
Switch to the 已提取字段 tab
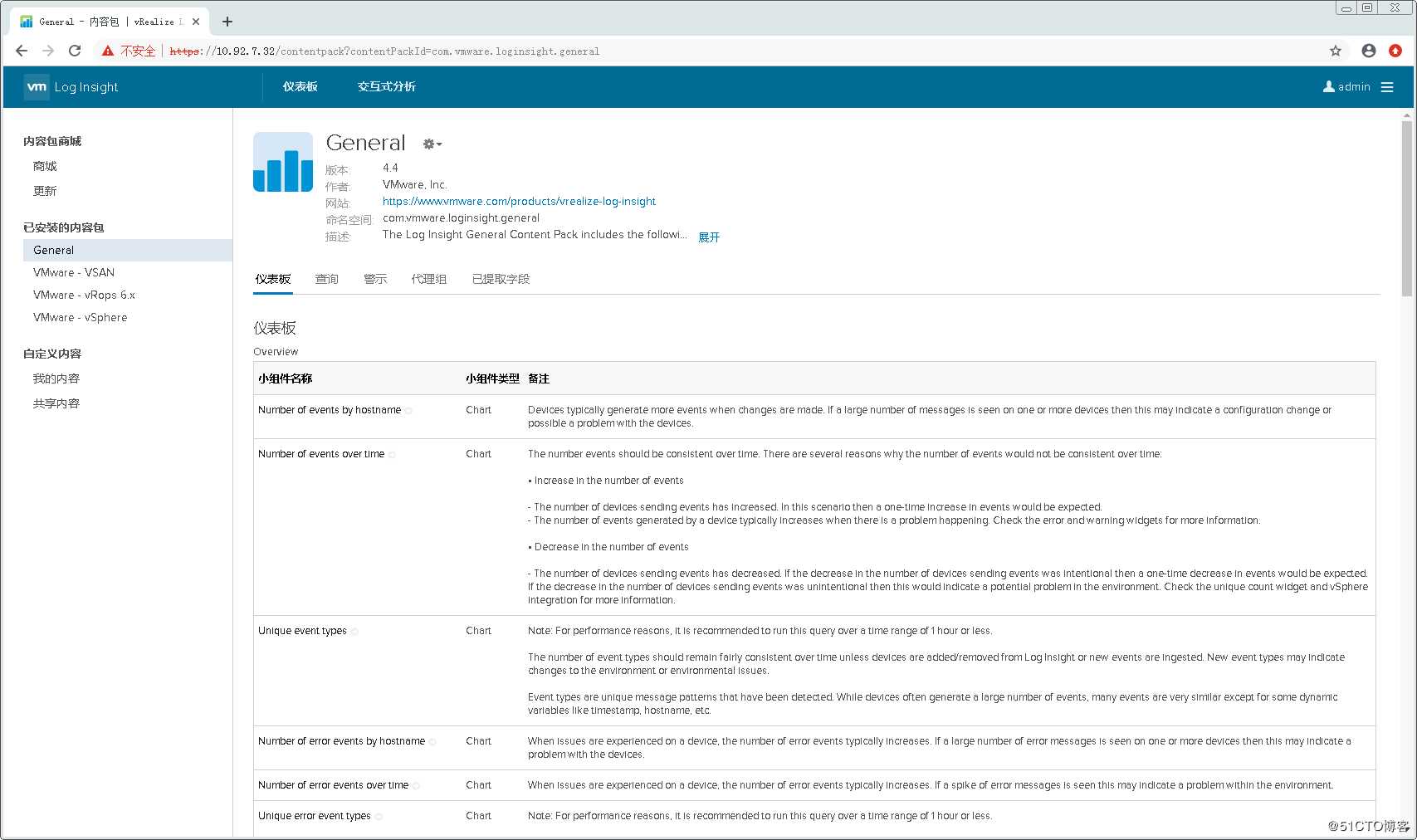pos(501,279)
